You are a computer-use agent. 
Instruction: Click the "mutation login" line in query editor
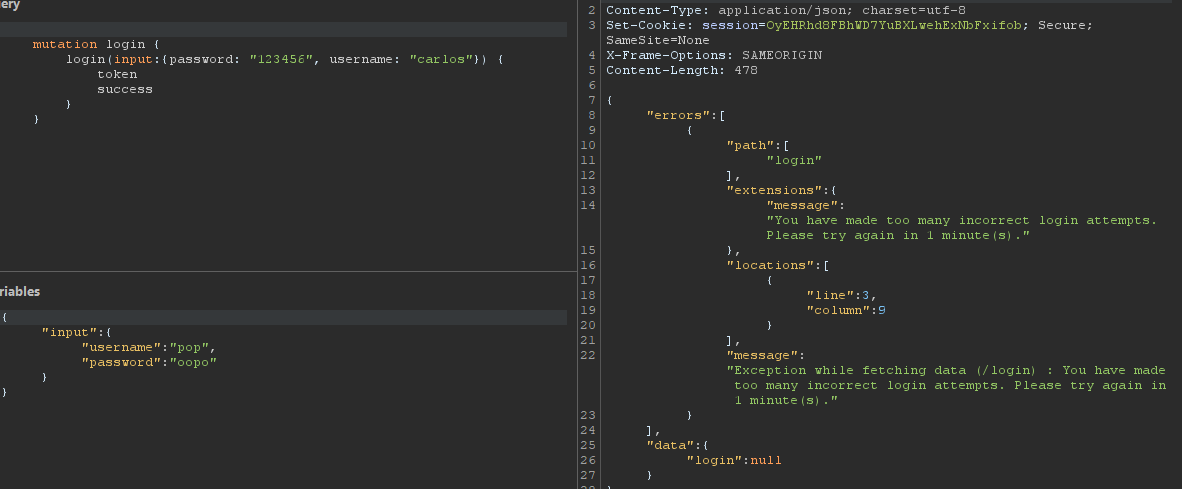(95, 45)
